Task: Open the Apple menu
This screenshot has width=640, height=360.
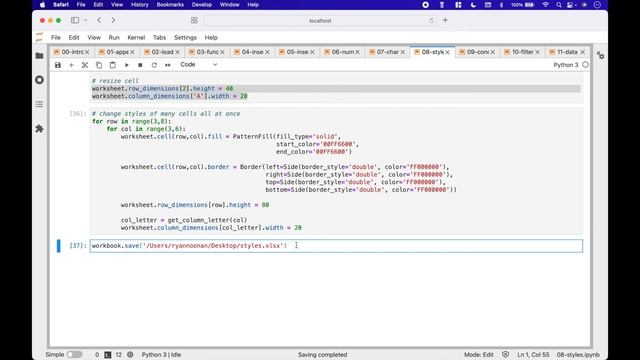Action: (42, 5)
